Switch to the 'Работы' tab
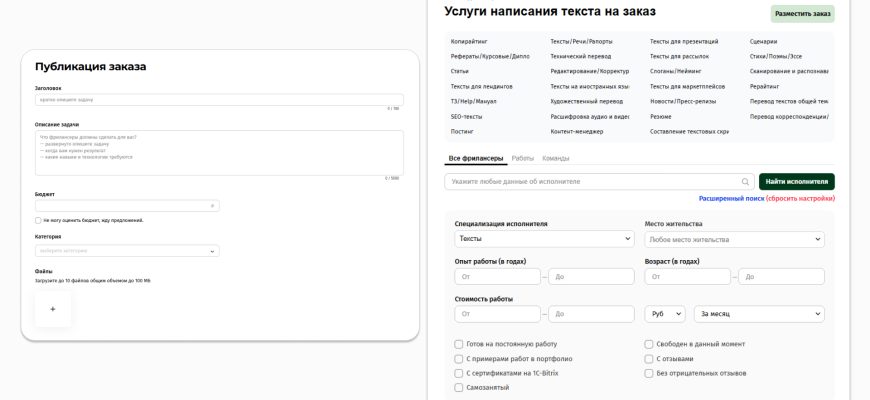Viewport: 870px width, 400px height. pos(522,158)
